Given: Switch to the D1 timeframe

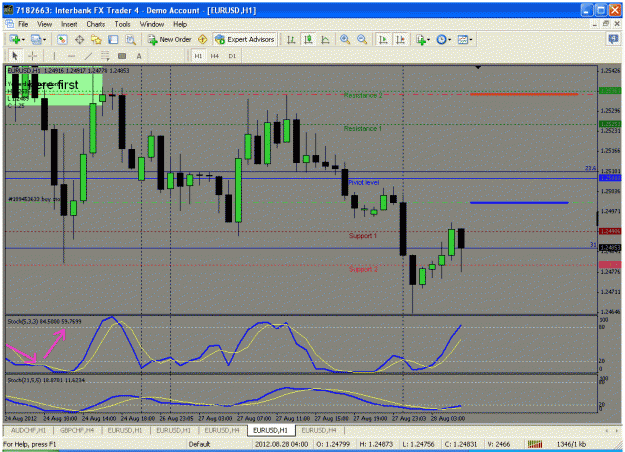Looking at the screenshot, I should [232, 56].
